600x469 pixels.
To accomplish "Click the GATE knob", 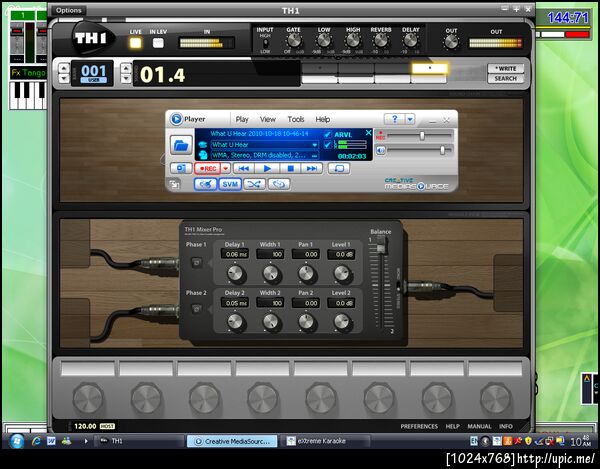I will [x=293, y=40].
